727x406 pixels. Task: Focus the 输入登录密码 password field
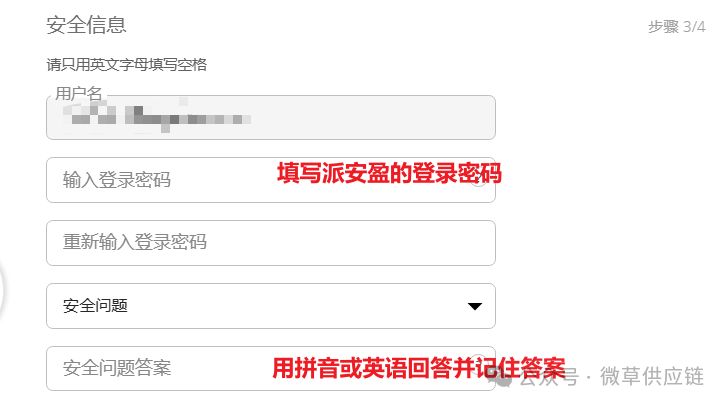pos(271,180)
